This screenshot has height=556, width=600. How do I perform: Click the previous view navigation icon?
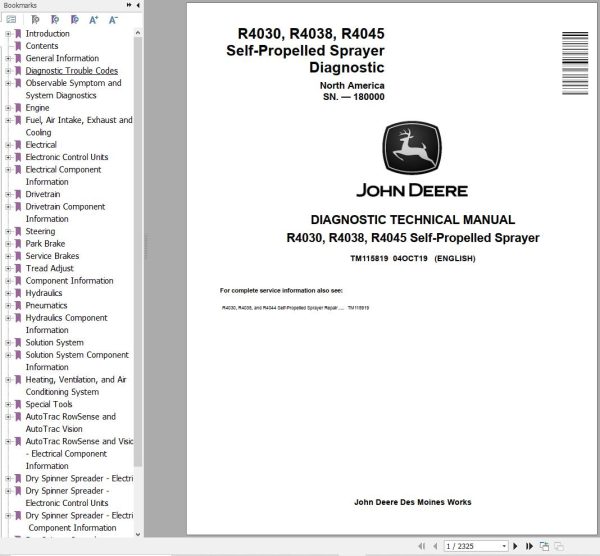pyautogui.click(x=544, y=546)
